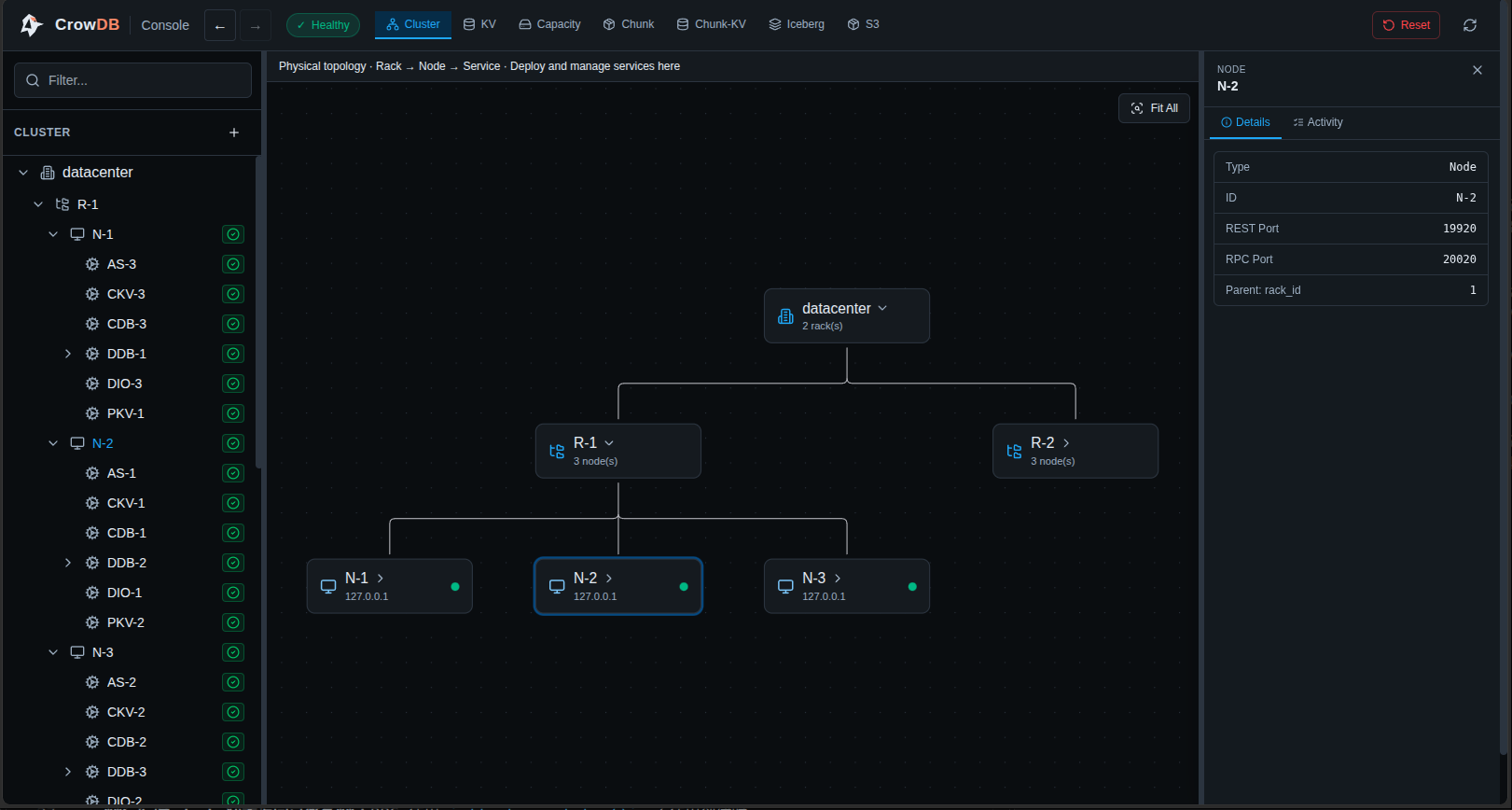This screenshot has width=1512, height=810.
Task: Click the monitor icon beside N-3 in tree
Action: [x=77, y=652]
